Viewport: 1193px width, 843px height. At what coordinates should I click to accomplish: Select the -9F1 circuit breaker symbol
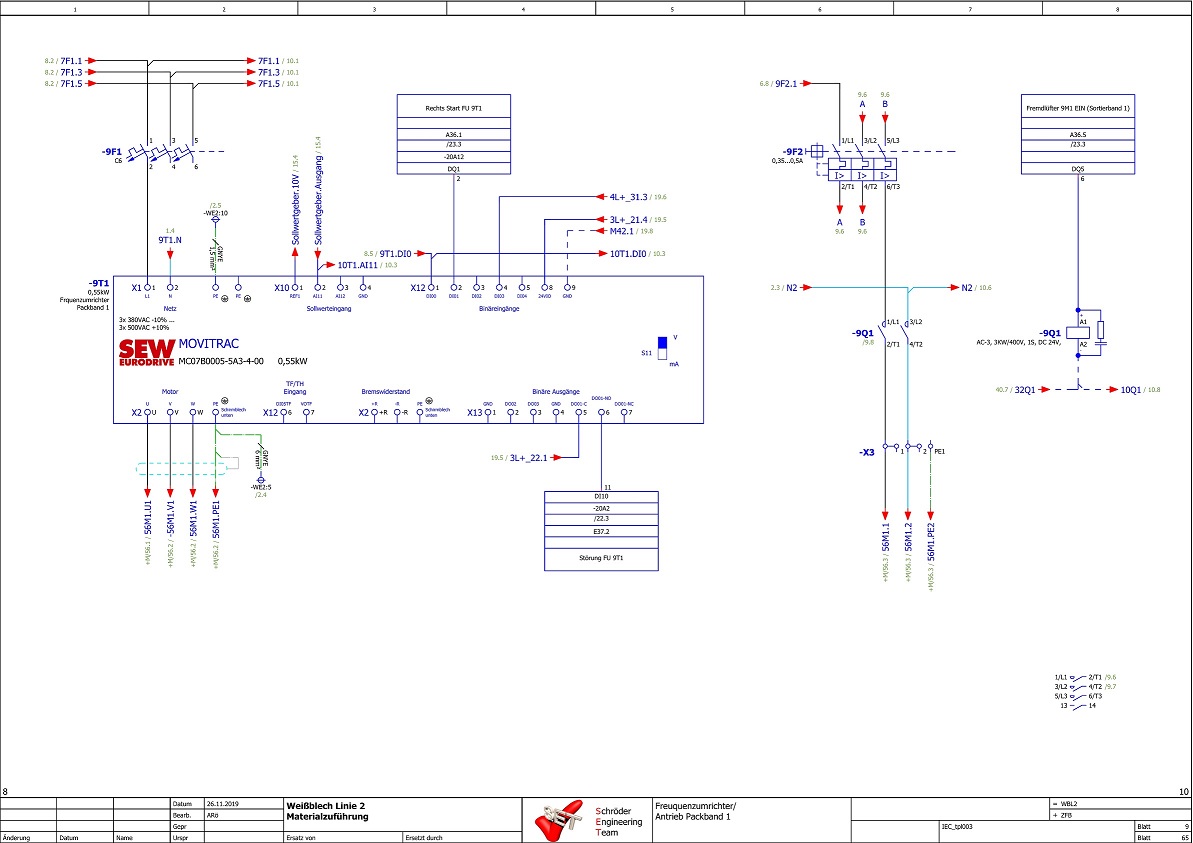pos(159,156)
